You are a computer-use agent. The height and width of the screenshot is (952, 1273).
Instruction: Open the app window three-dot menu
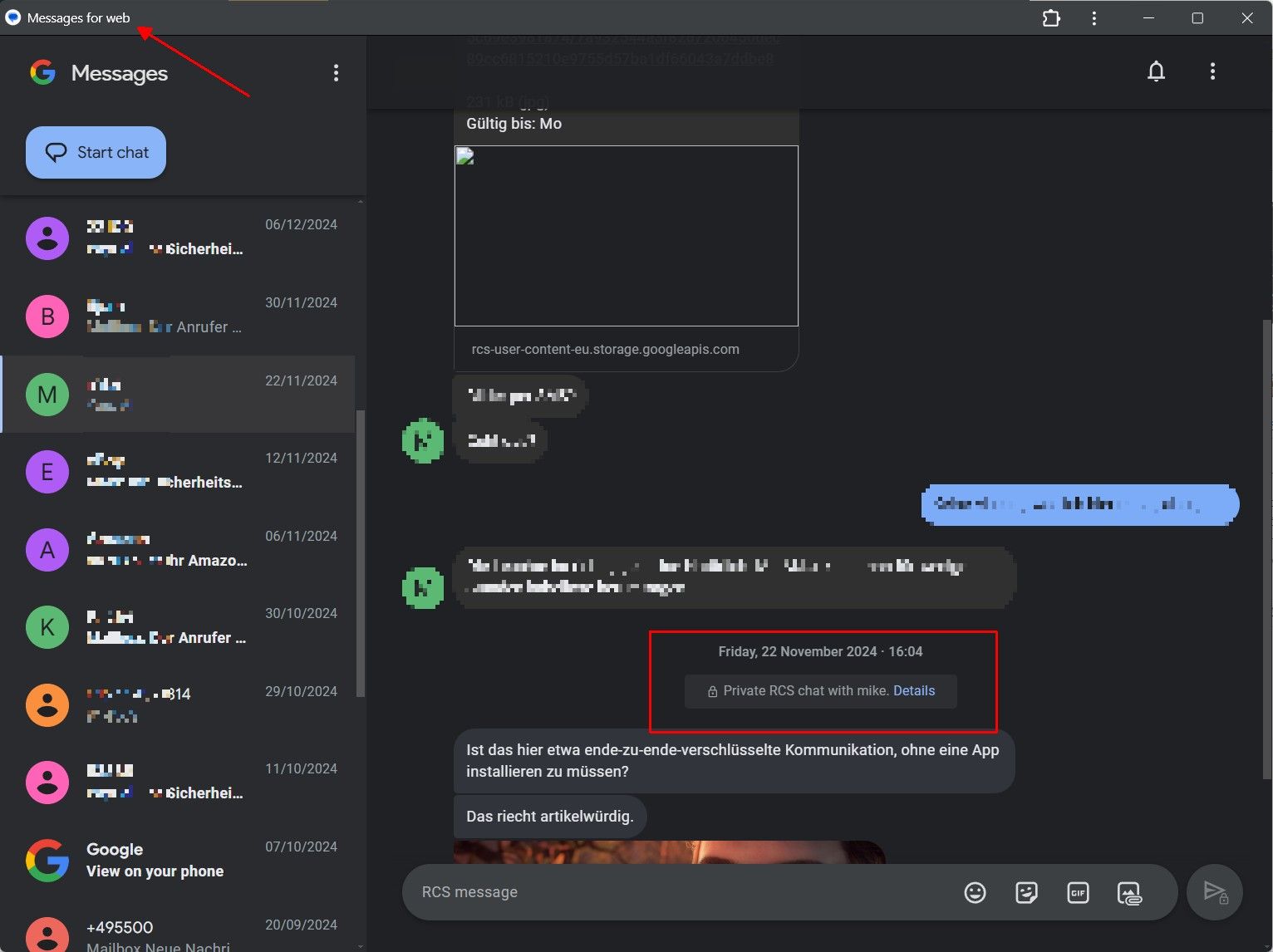1094,17
